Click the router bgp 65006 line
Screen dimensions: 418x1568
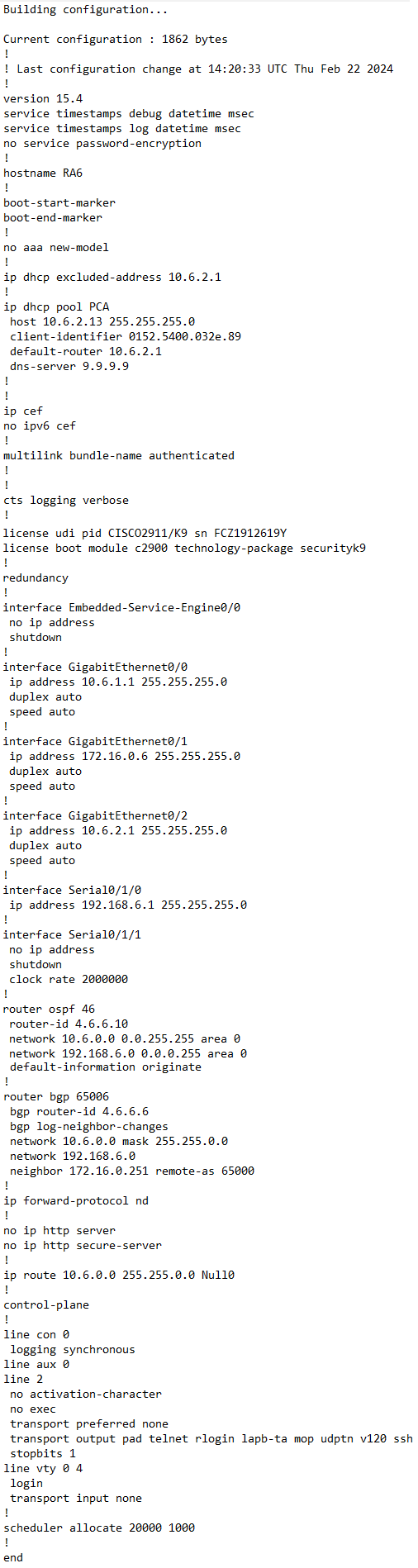tap(56, 1096)
